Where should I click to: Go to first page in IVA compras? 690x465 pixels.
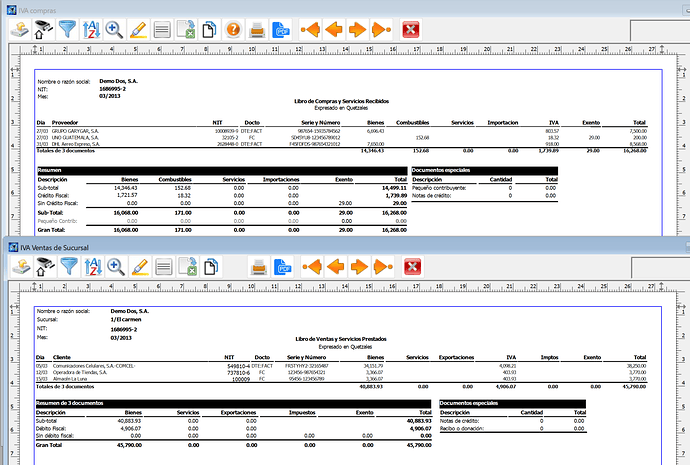point(310,30)
